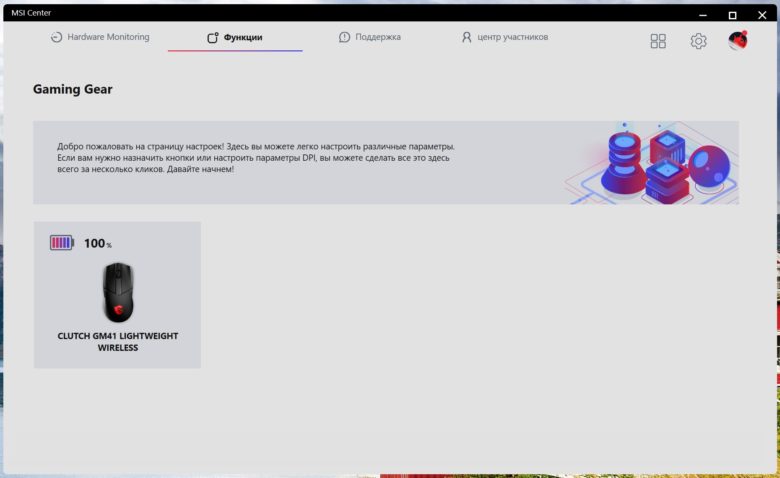
Task: Click CLUTCH GM41 LIGHTWEIGHT WIRELESS device name
Action: click(118, 342)
